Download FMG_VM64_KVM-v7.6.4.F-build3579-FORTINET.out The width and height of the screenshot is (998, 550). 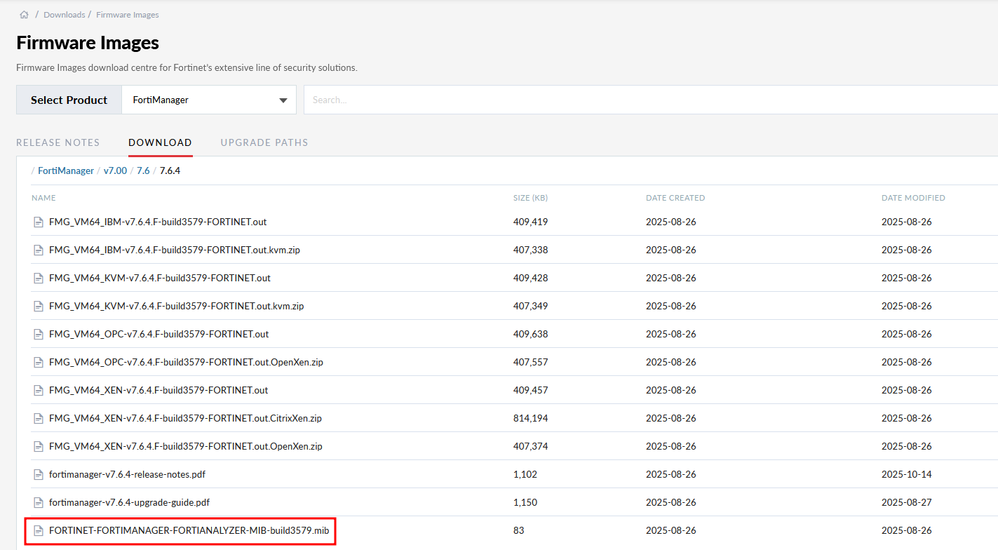pos(160,278)
